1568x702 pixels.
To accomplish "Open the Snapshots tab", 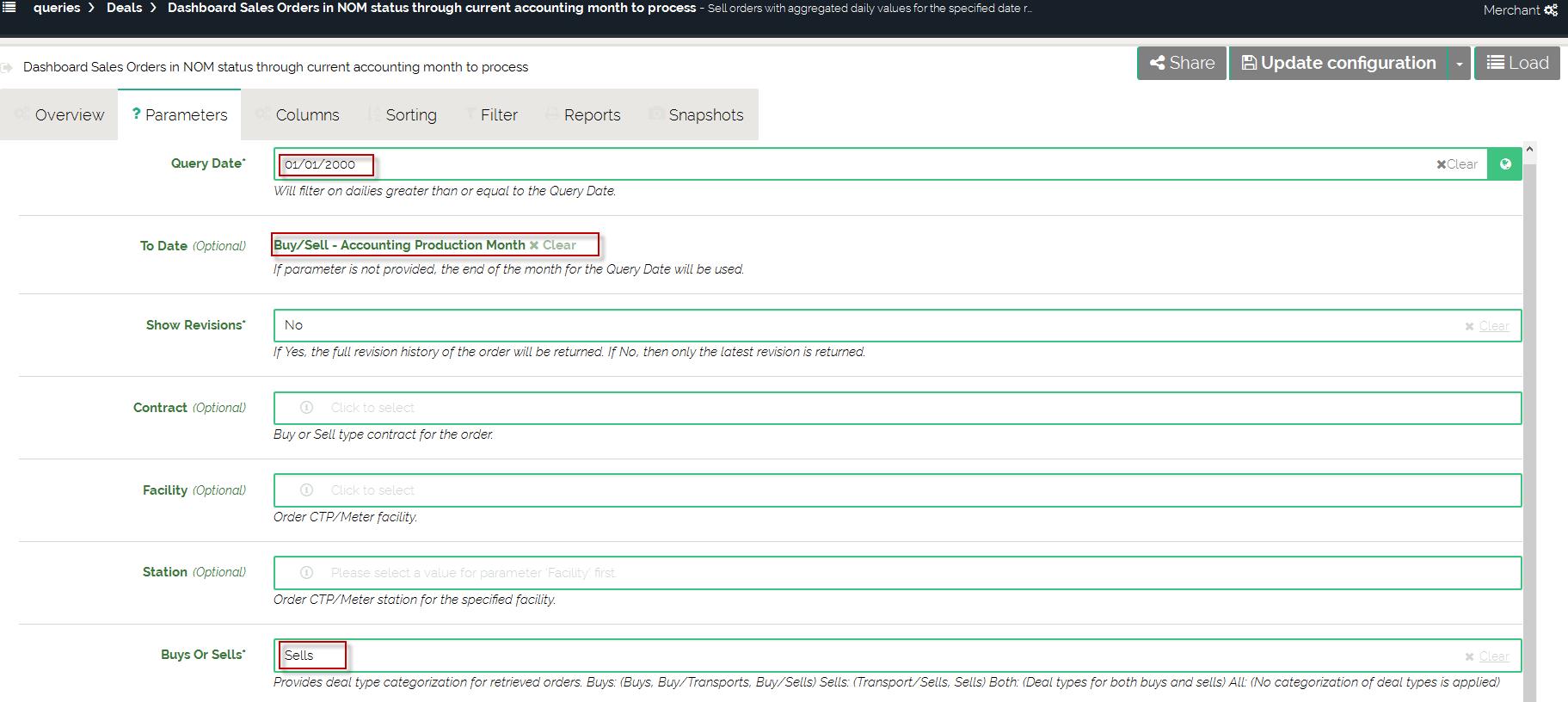I will click(x=705, y=115).
